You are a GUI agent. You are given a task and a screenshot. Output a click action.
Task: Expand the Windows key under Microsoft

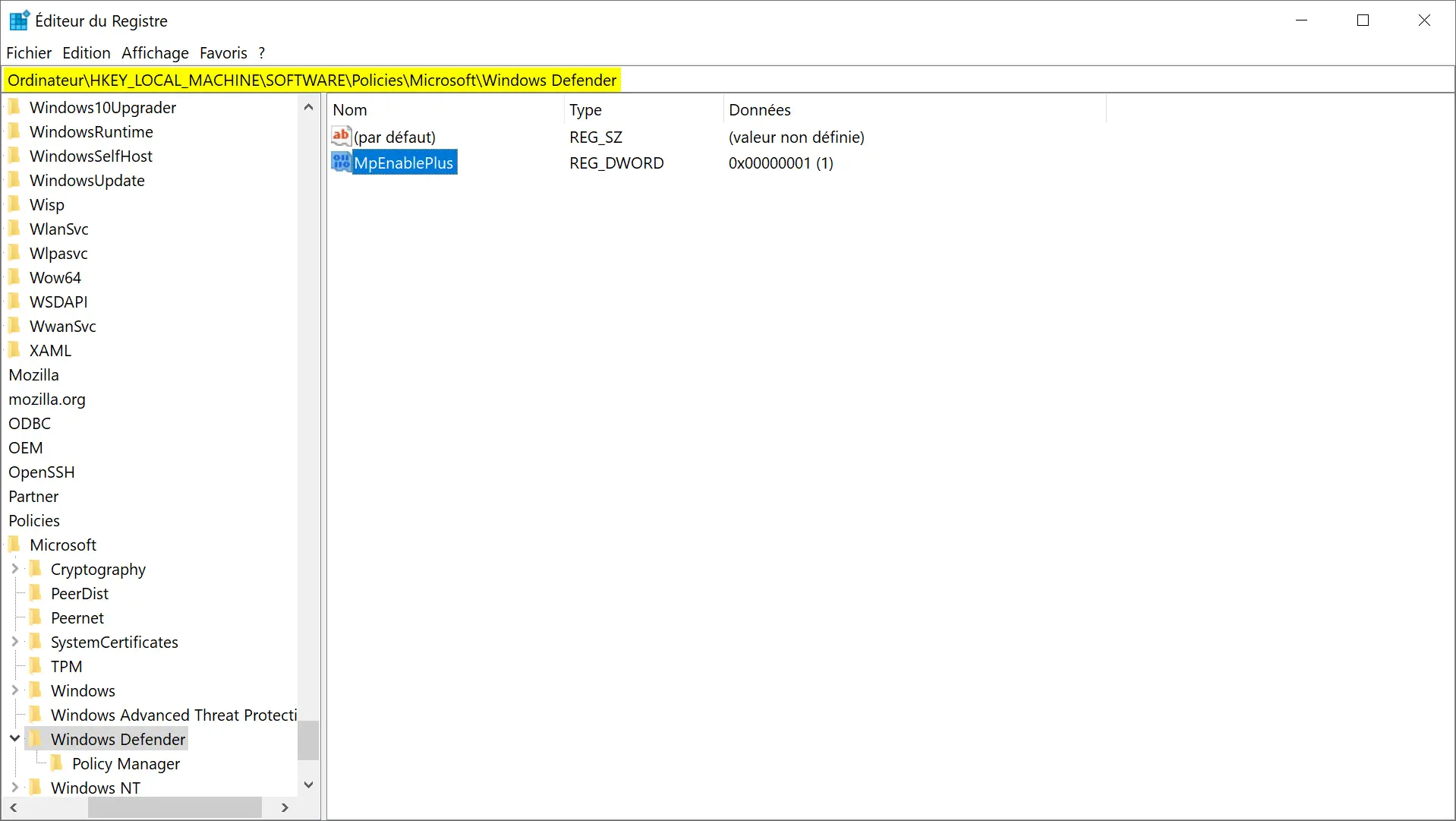[x=14, y=690]
